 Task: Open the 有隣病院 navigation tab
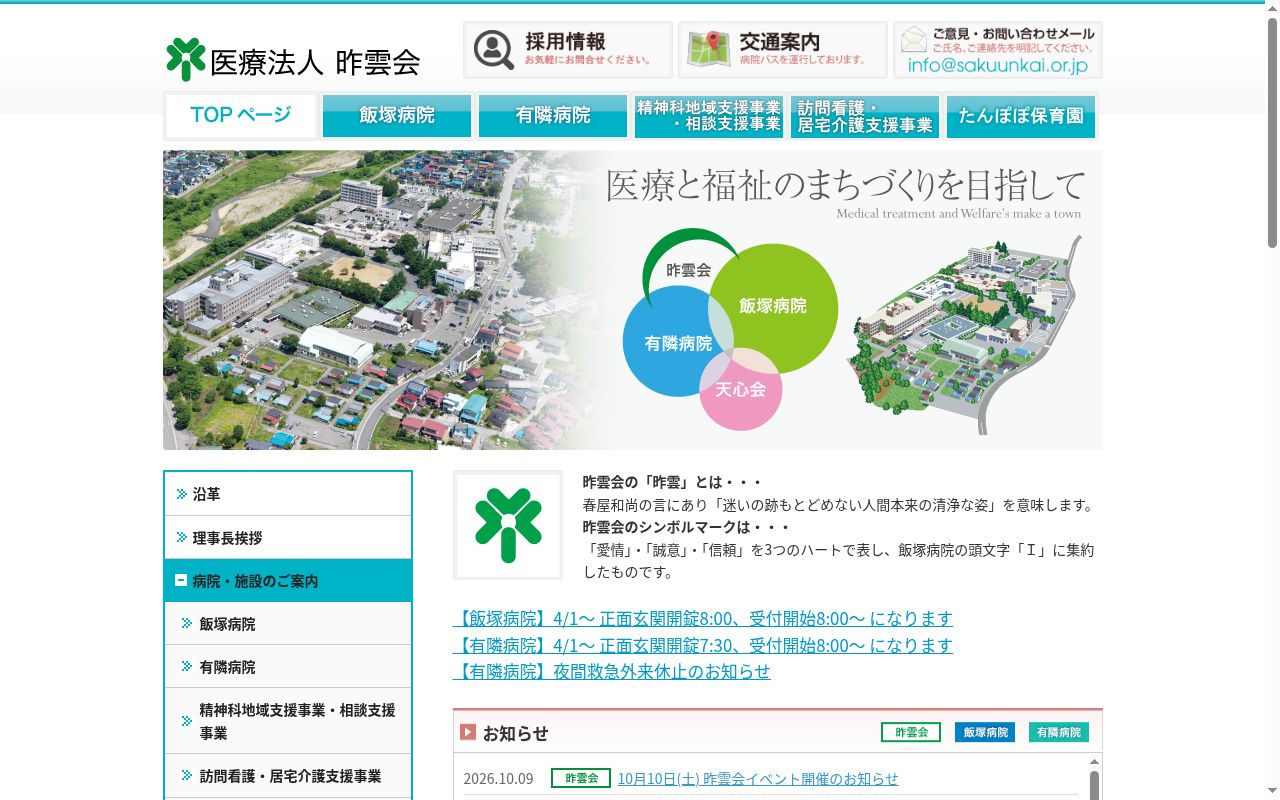(x=553, y=116)
